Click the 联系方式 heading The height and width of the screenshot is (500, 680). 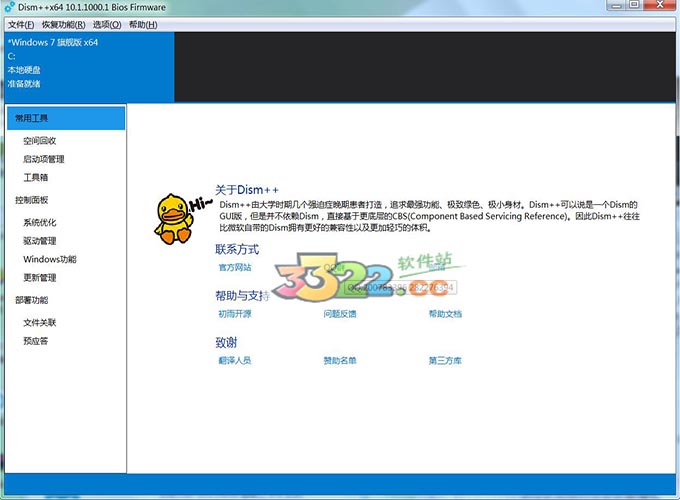pyautogui.click(x=237, y=249)
